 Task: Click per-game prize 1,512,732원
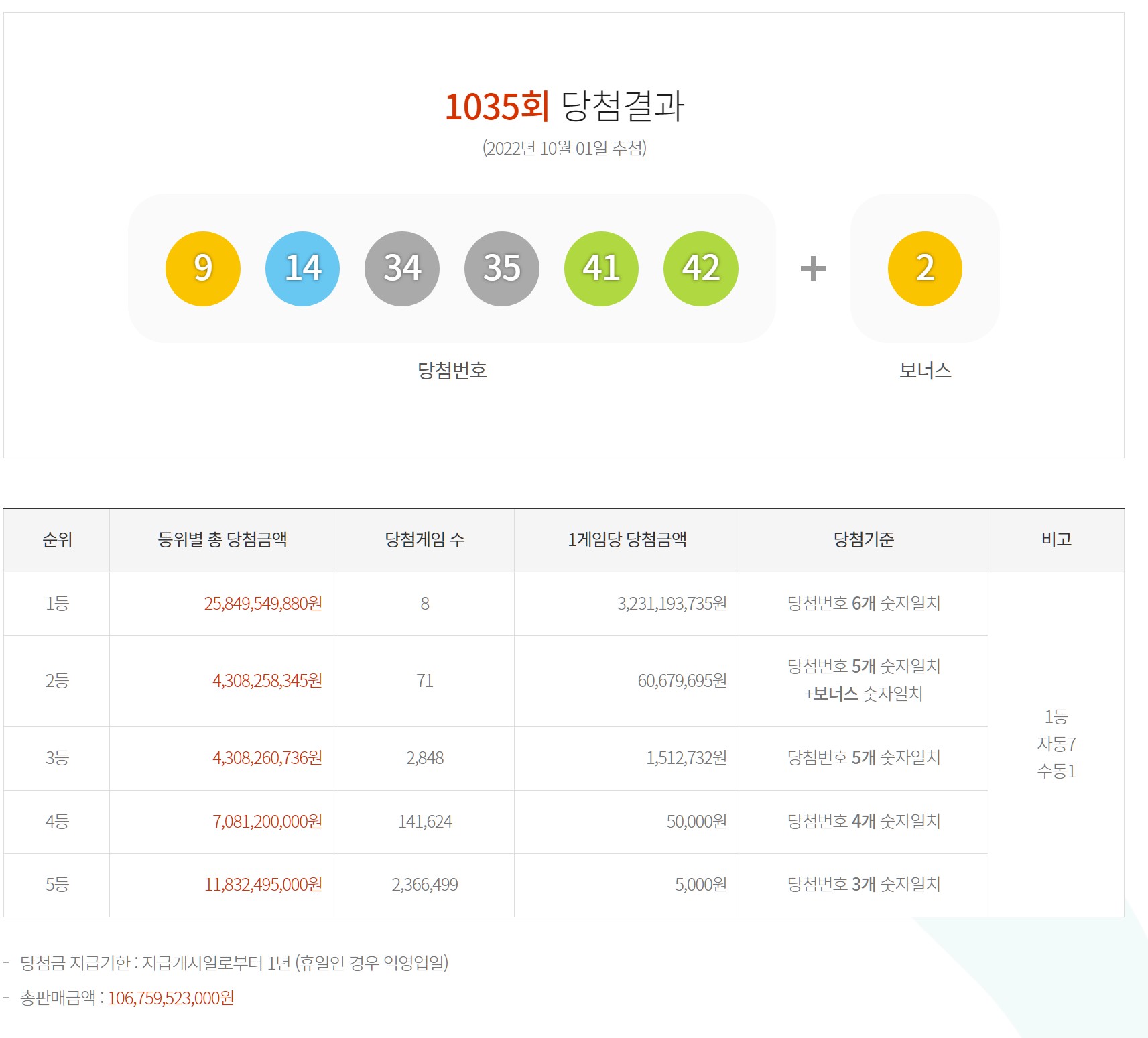(686, 758)
